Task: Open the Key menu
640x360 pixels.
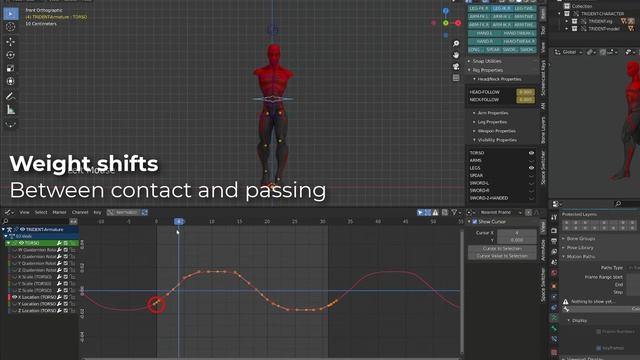Action: point(97,212)
